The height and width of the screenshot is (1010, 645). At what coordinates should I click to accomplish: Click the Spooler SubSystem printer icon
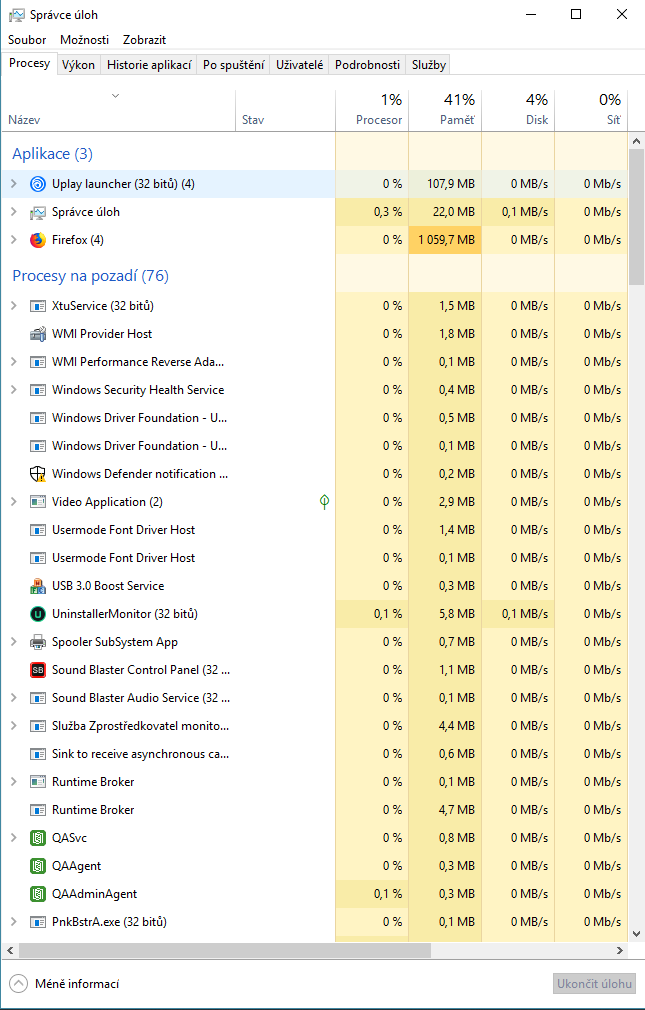click(38, 642)
